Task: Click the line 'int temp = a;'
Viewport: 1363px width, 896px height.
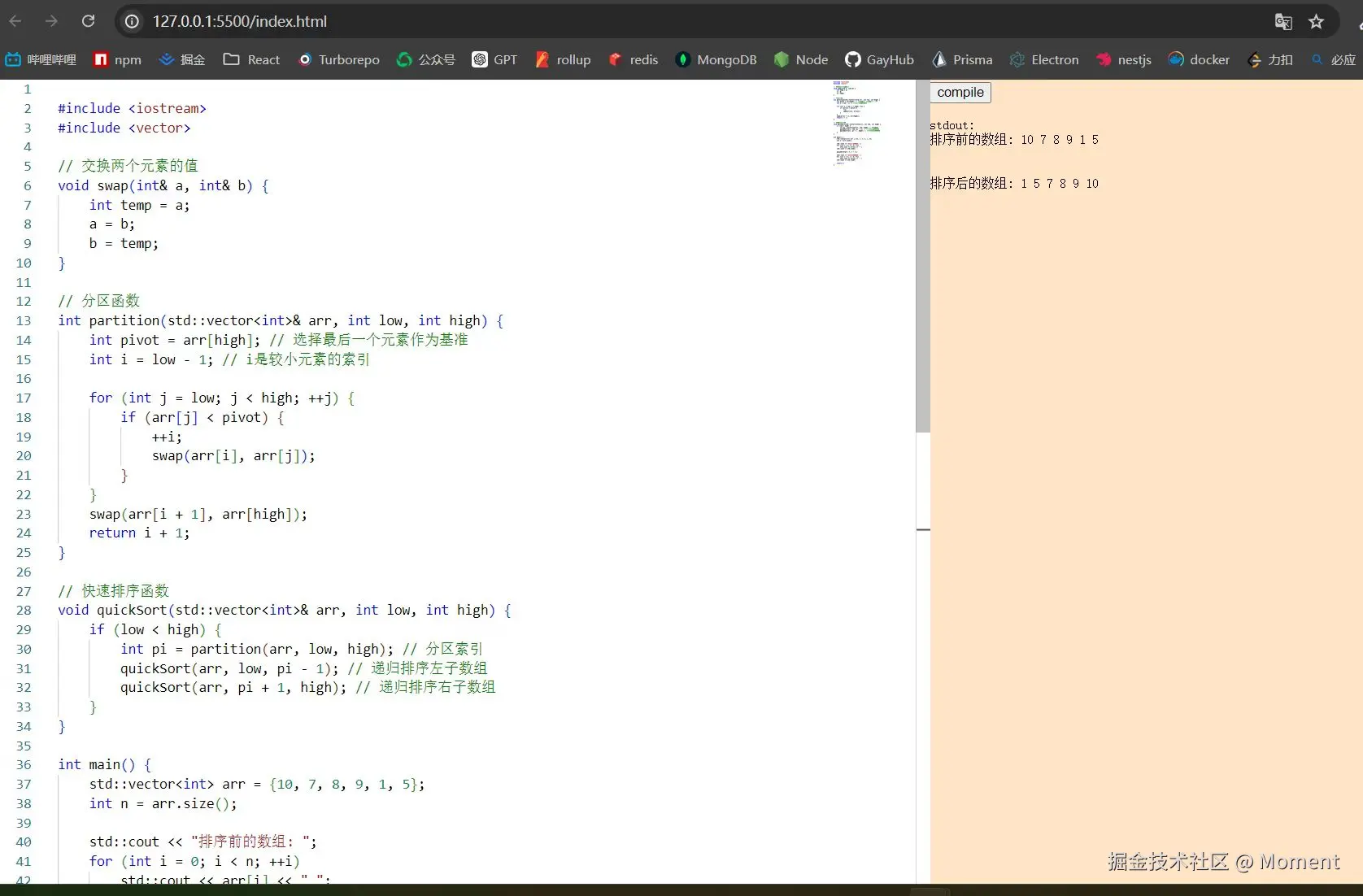Action: coord(139,205)
